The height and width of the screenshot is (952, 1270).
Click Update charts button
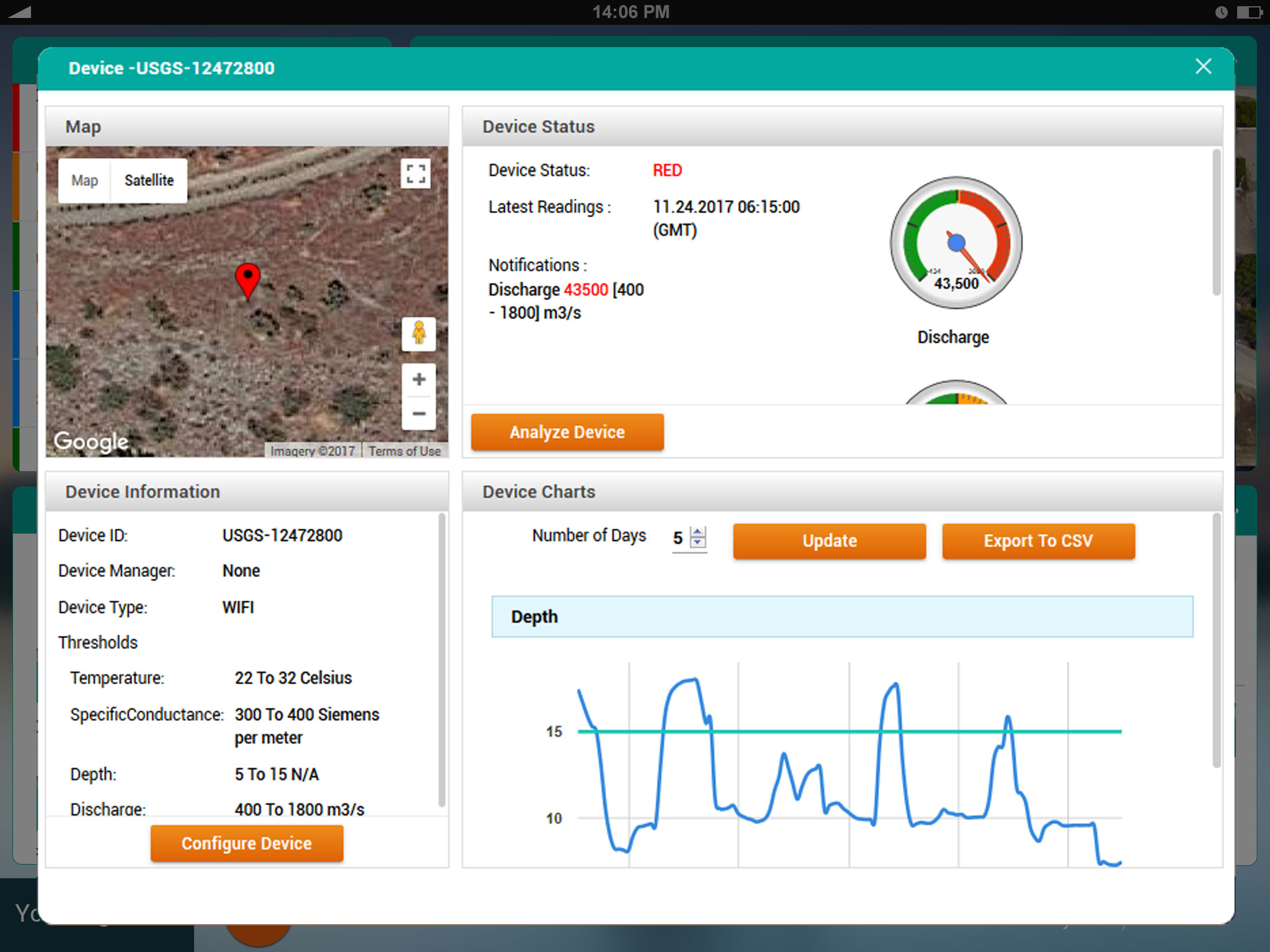point(829,541)
